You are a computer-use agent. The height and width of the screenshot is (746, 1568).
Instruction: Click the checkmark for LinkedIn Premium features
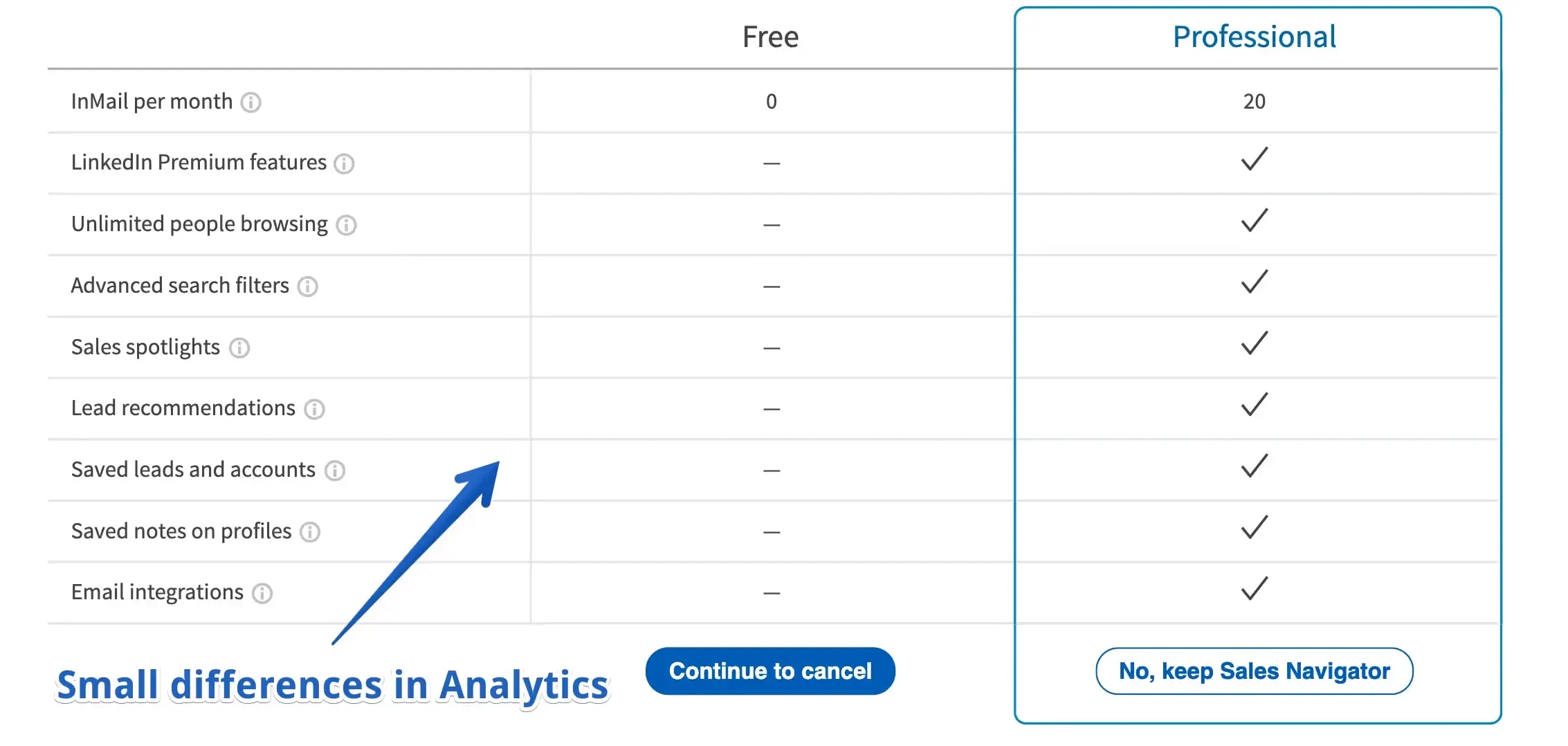(x=1254, y=160)
